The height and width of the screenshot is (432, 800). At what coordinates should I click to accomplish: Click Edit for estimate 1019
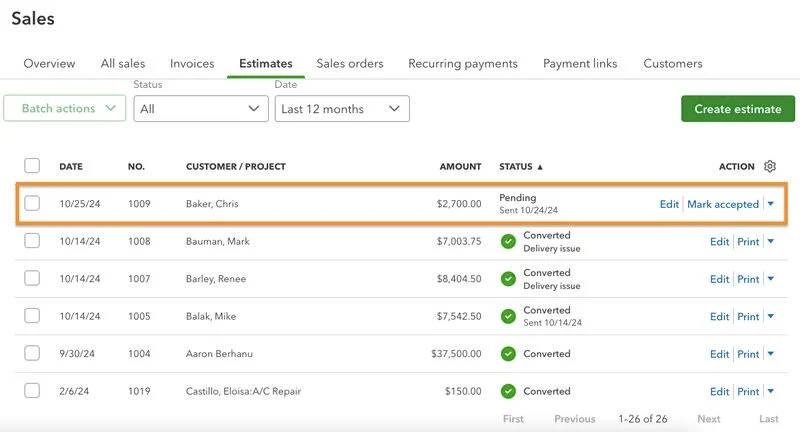(719, 392)
